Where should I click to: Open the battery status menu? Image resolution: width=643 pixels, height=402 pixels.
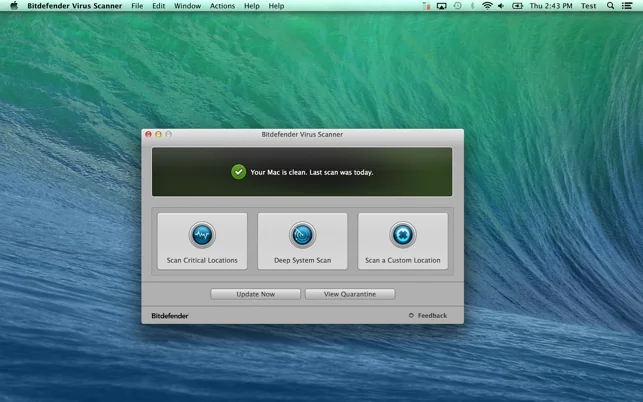pos(517,6)
